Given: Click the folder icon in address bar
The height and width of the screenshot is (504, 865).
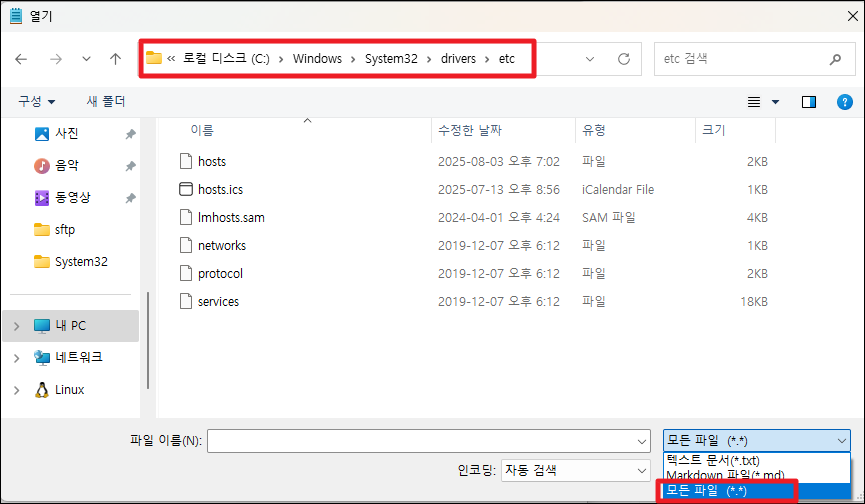Looking at the screenshot, I should [x=154, y=58].
